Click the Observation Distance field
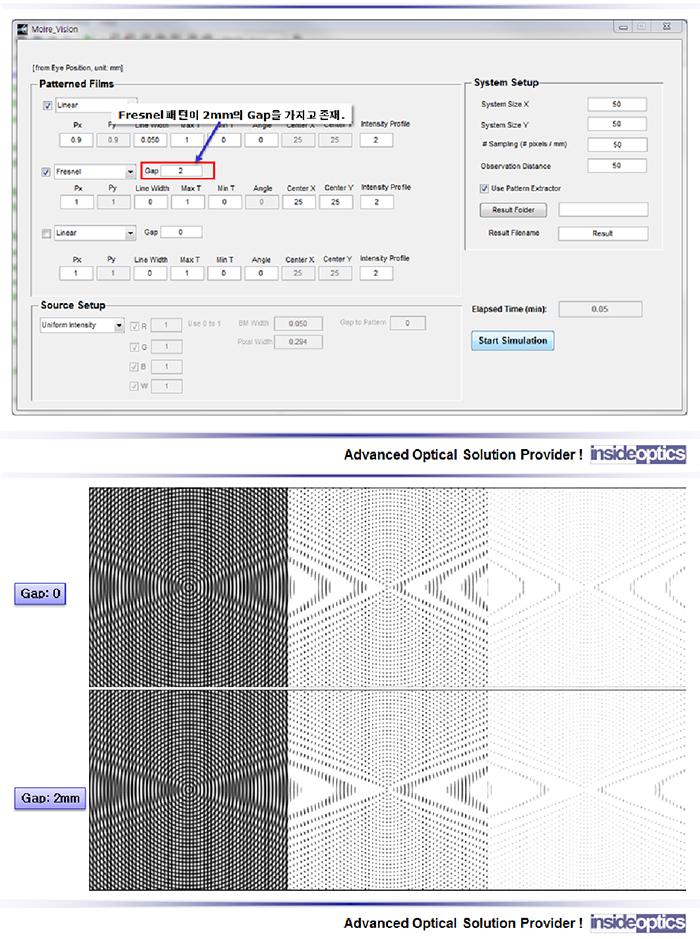Screen dimensions: 700x939 616,166
